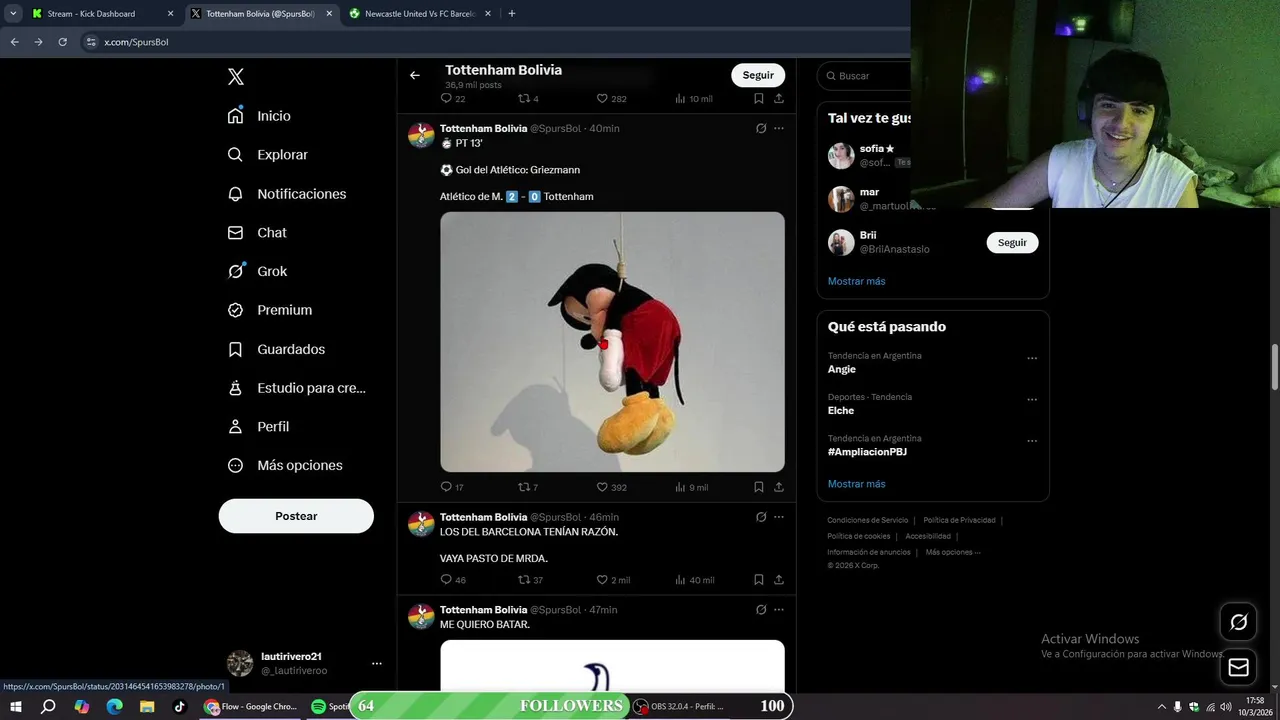The height and width of the screenshot is (720, 1280).
Task: Open the tab search dropdown arrow
Action: coord(13,14)
